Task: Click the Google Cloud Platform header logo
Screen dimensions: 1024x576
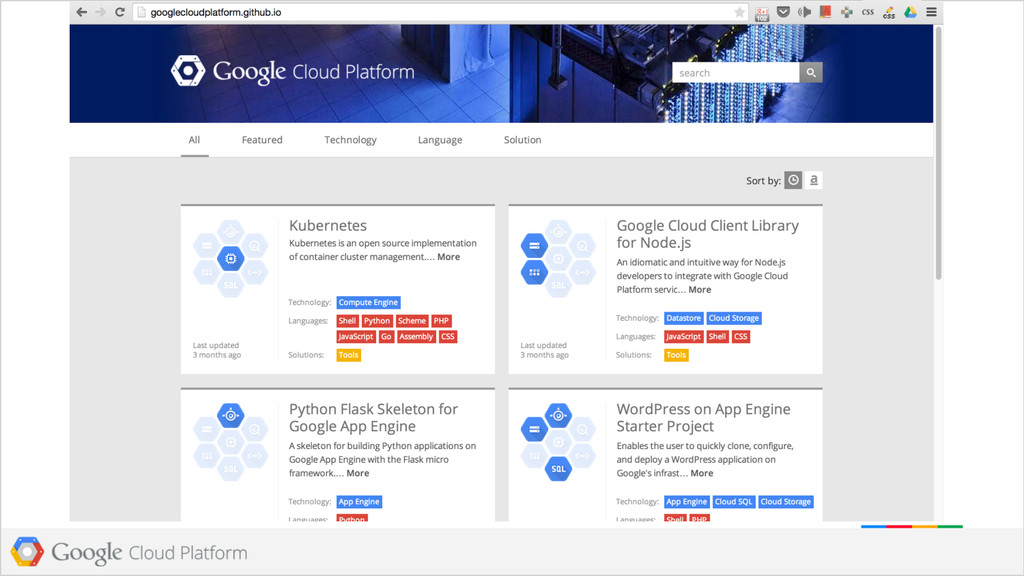Action: pyautogui.click(x=293, y=71)
